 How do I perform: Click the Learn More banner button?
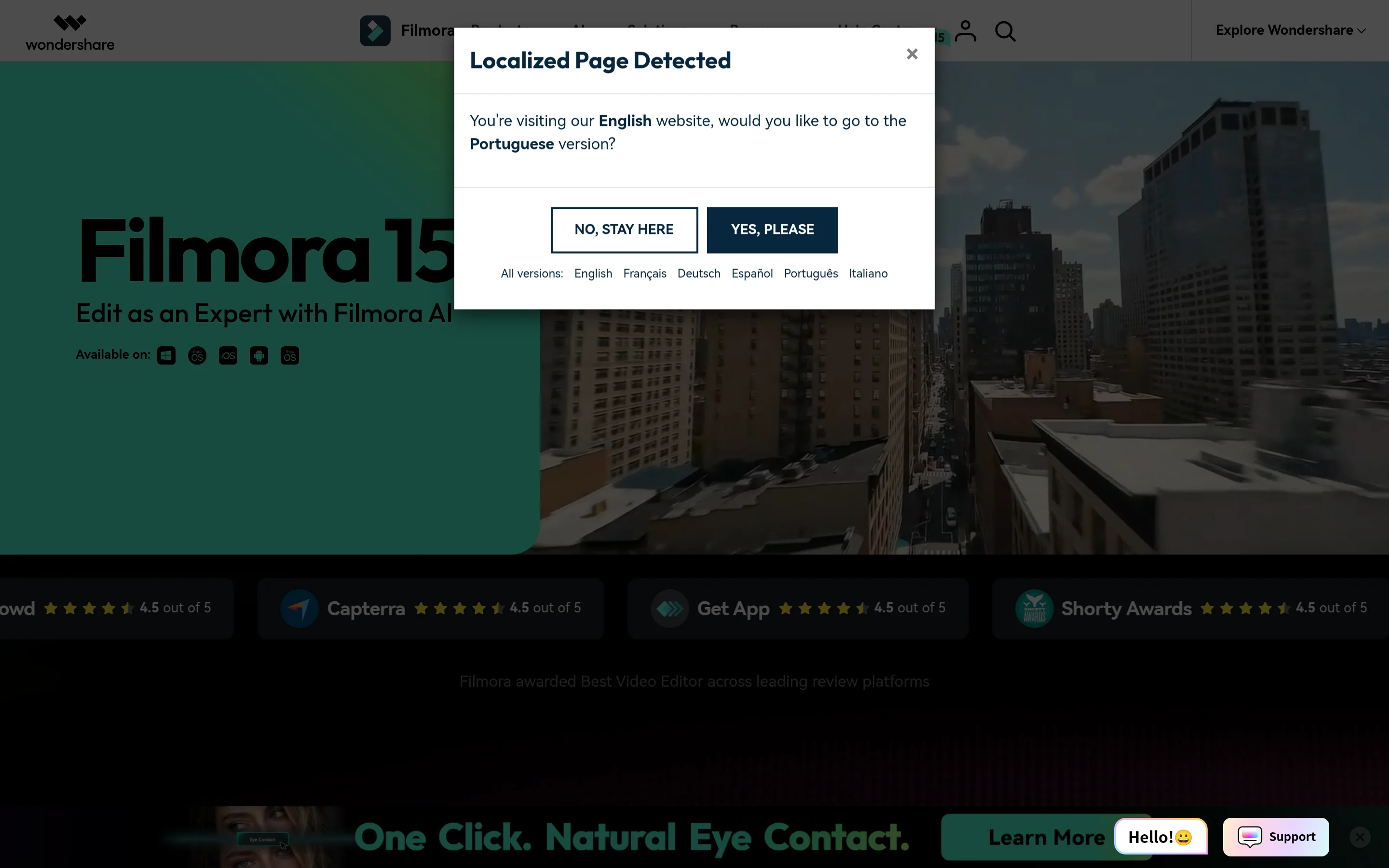1046,837
